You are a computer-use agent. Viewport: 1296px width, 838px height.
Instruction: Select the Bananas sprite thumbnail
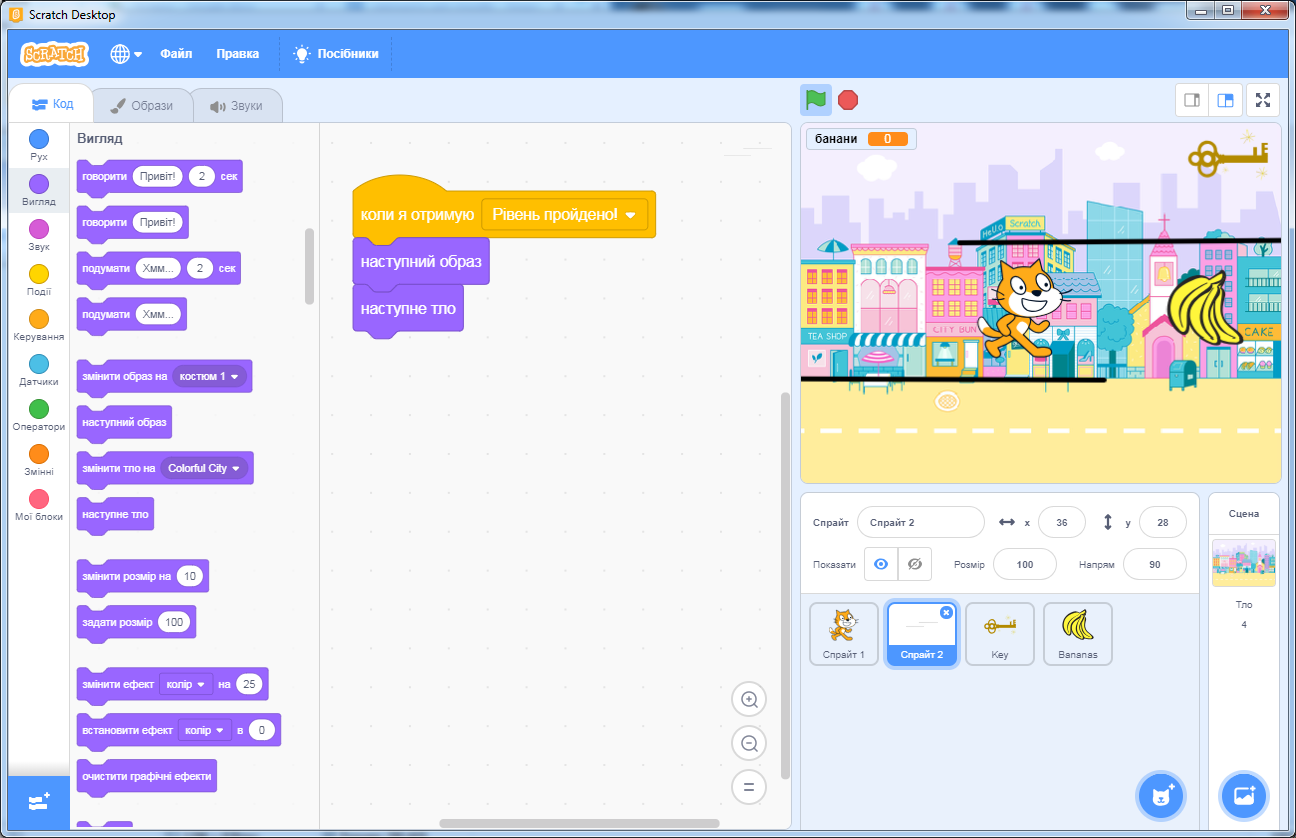click(x=1077, y=633)
